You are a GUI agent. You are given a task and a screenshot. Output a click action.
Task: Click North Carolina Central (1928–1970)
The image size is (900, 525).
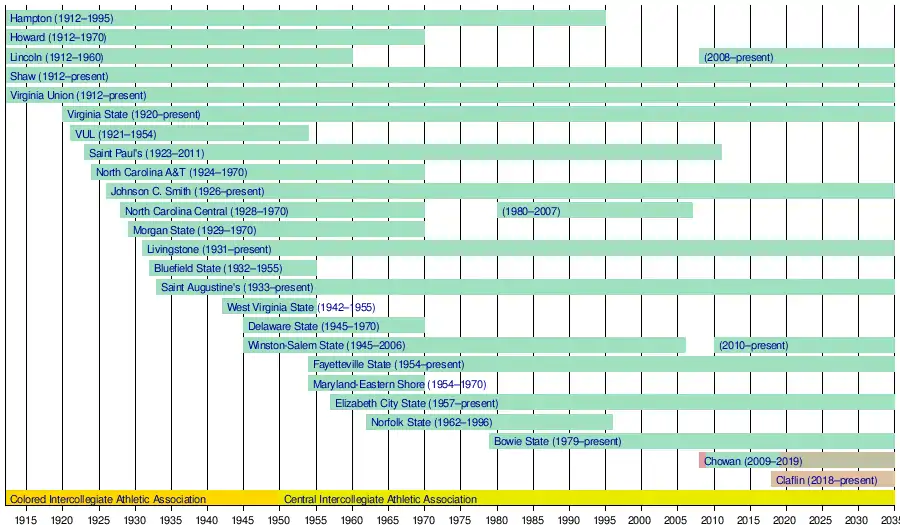tap(207, 211)
